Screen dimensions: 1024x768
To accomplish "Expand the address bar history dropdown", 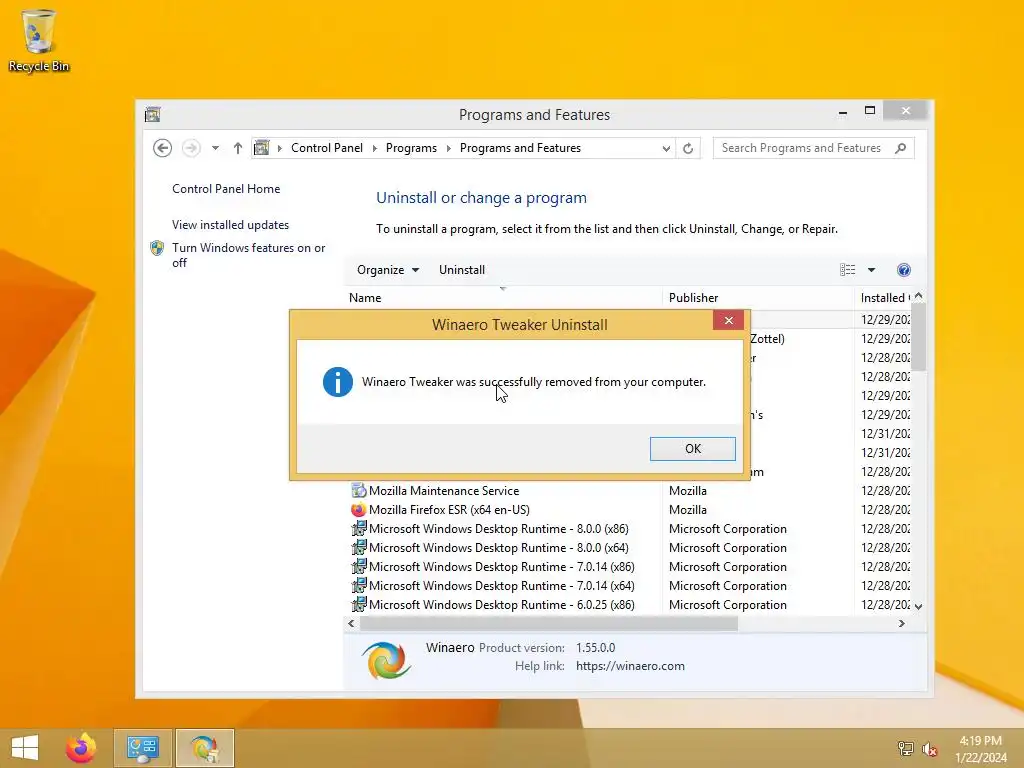I will pyautogui.click(x=665, y=148).
